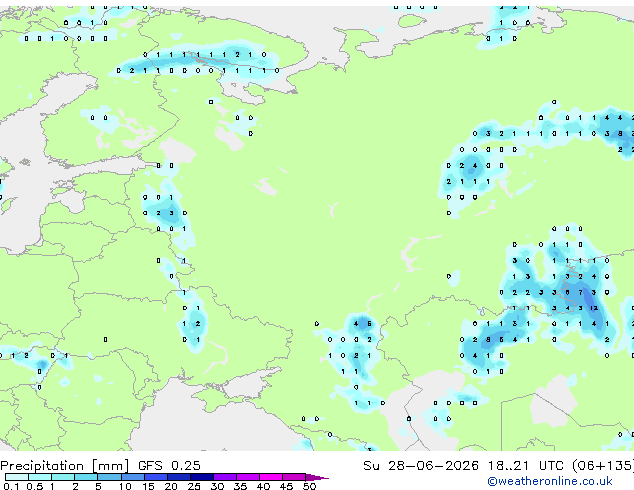Pick the 15–20 mm legend color swatch
The image size is (634, 490).
coord(155,477)
